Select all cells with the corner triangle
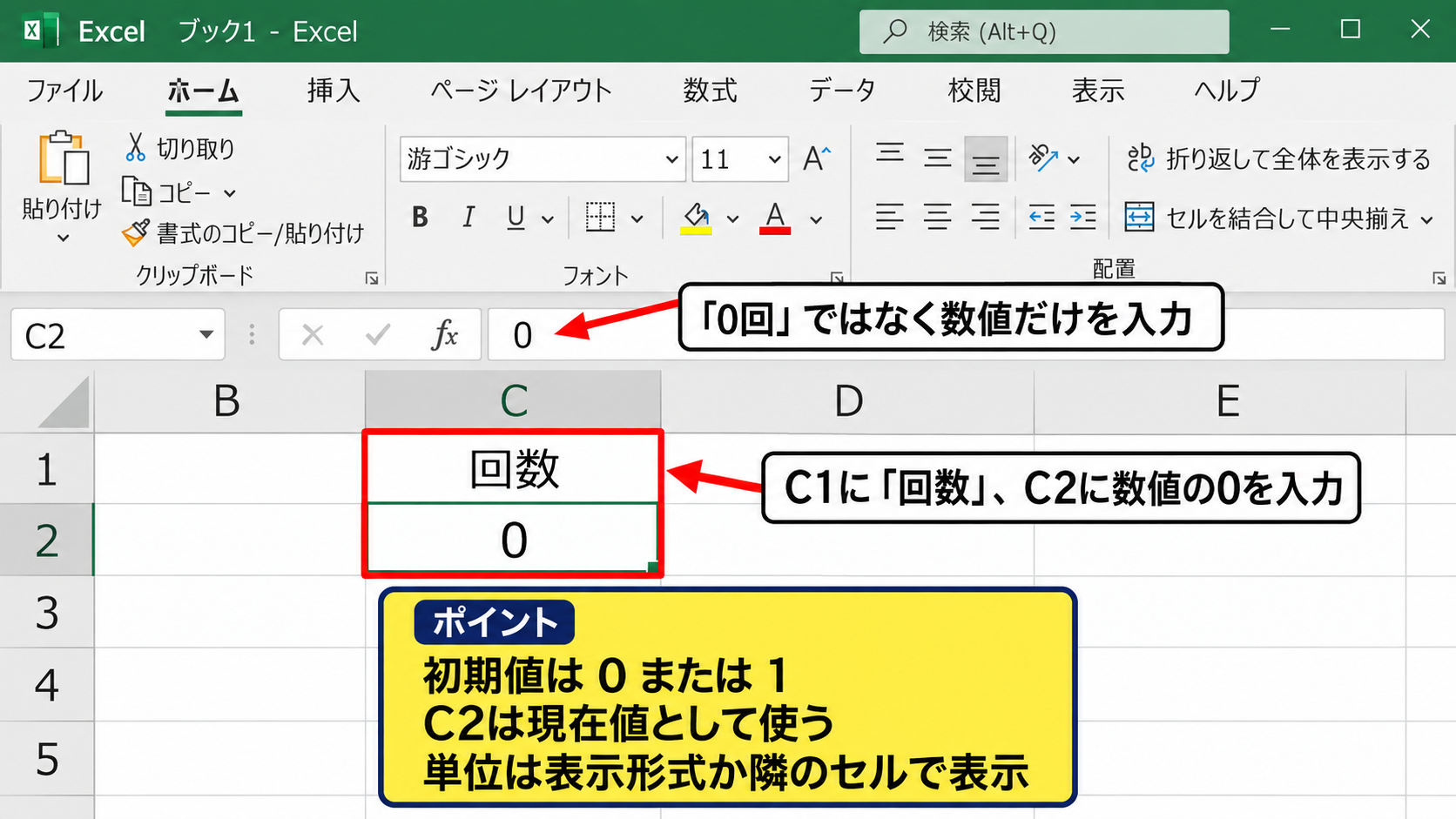Image resolution: width=1456 pixels, height=819 pixels. [63, 401]
